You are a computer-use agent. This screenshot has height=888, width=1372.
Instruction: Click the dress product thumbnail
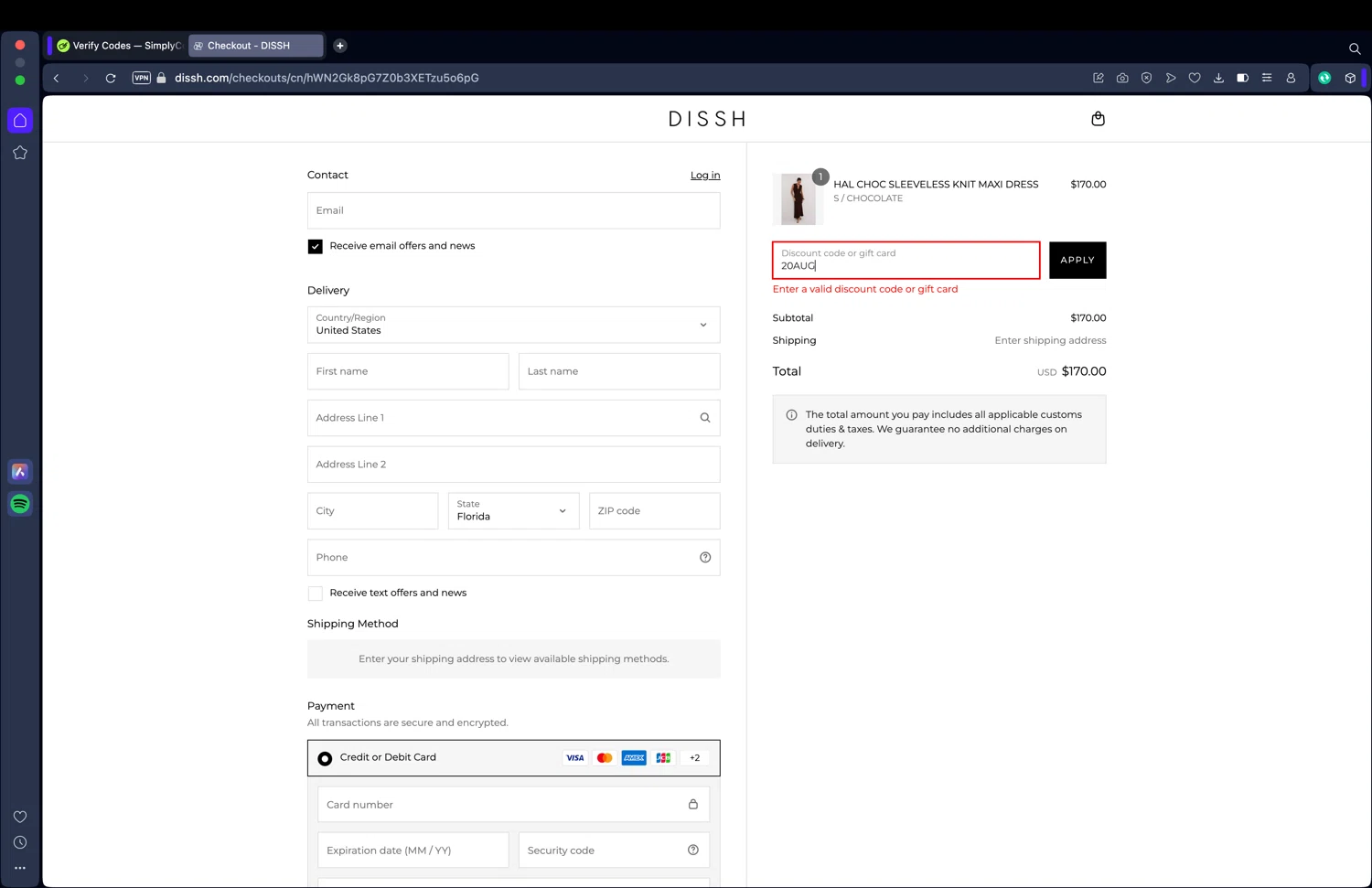[799, 199]
